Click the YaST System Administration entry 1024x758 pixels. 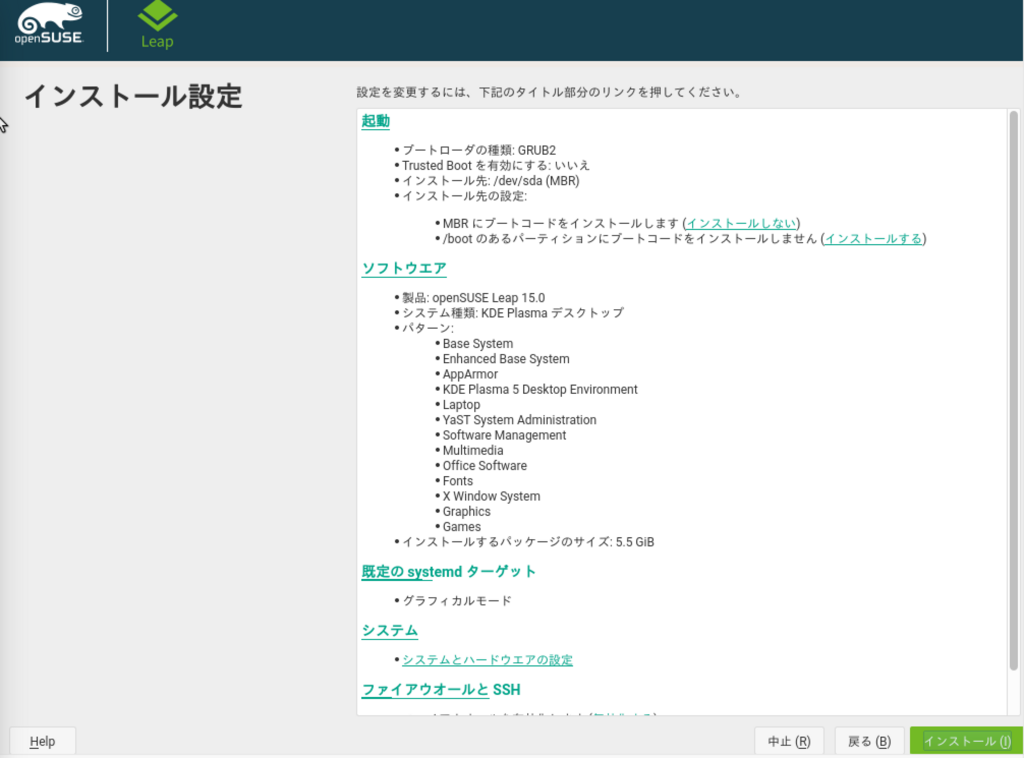click(519, 420)
